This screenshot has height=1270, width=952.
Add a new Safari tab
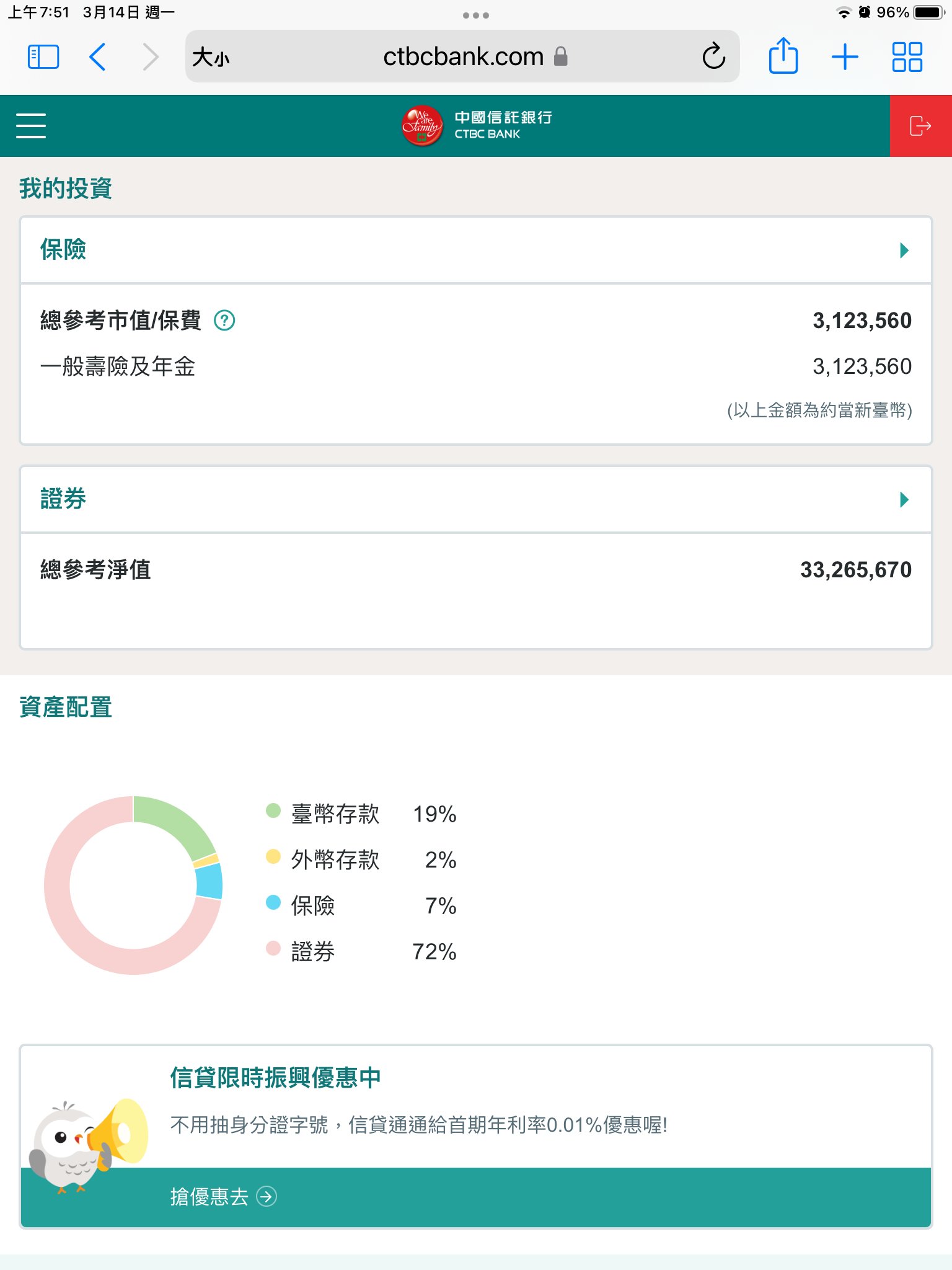845,57
